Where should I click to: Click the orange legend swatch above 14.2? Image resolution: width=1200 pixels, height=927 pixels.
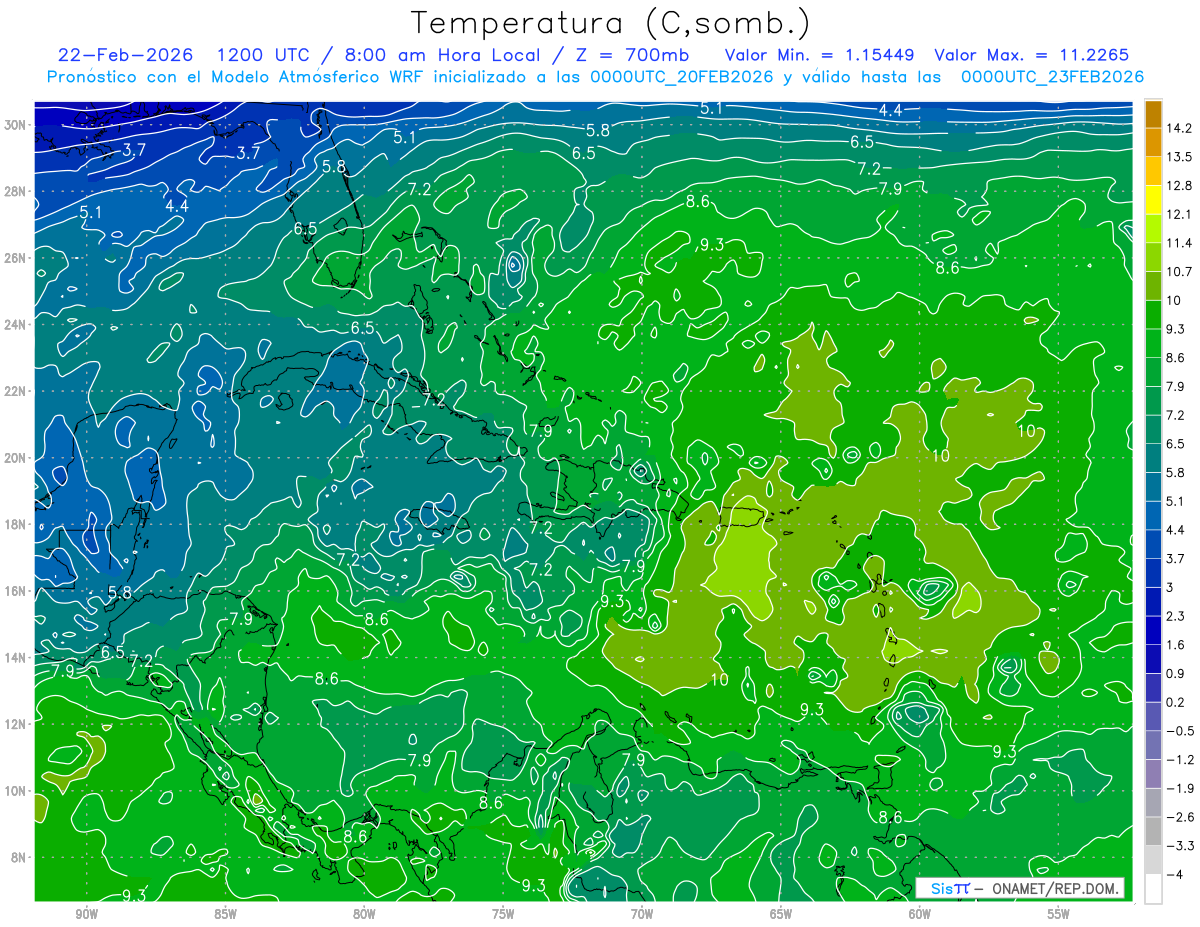[1153, 114]
